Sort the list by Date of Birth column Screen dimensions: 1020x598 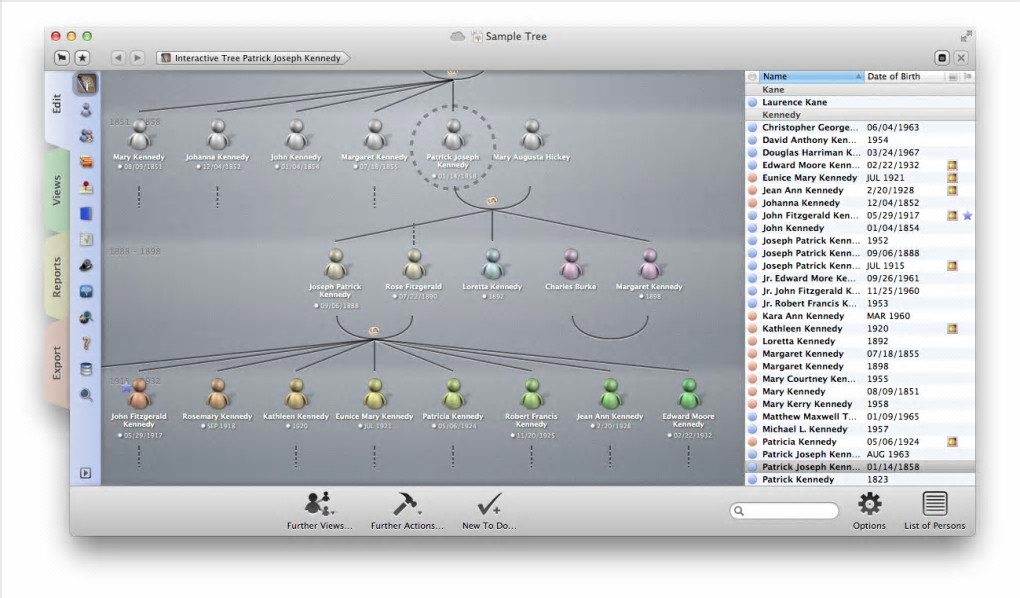[x=893, y=77]
